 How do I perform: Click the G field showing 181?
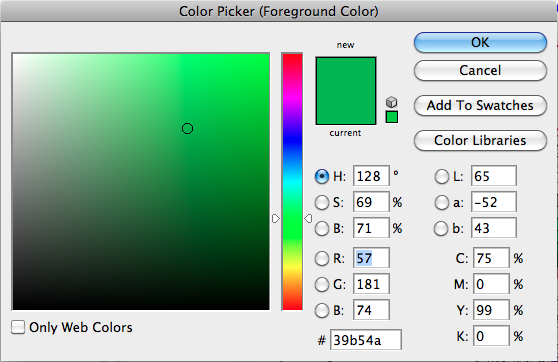pyautogui.click(x=371, y=284)
